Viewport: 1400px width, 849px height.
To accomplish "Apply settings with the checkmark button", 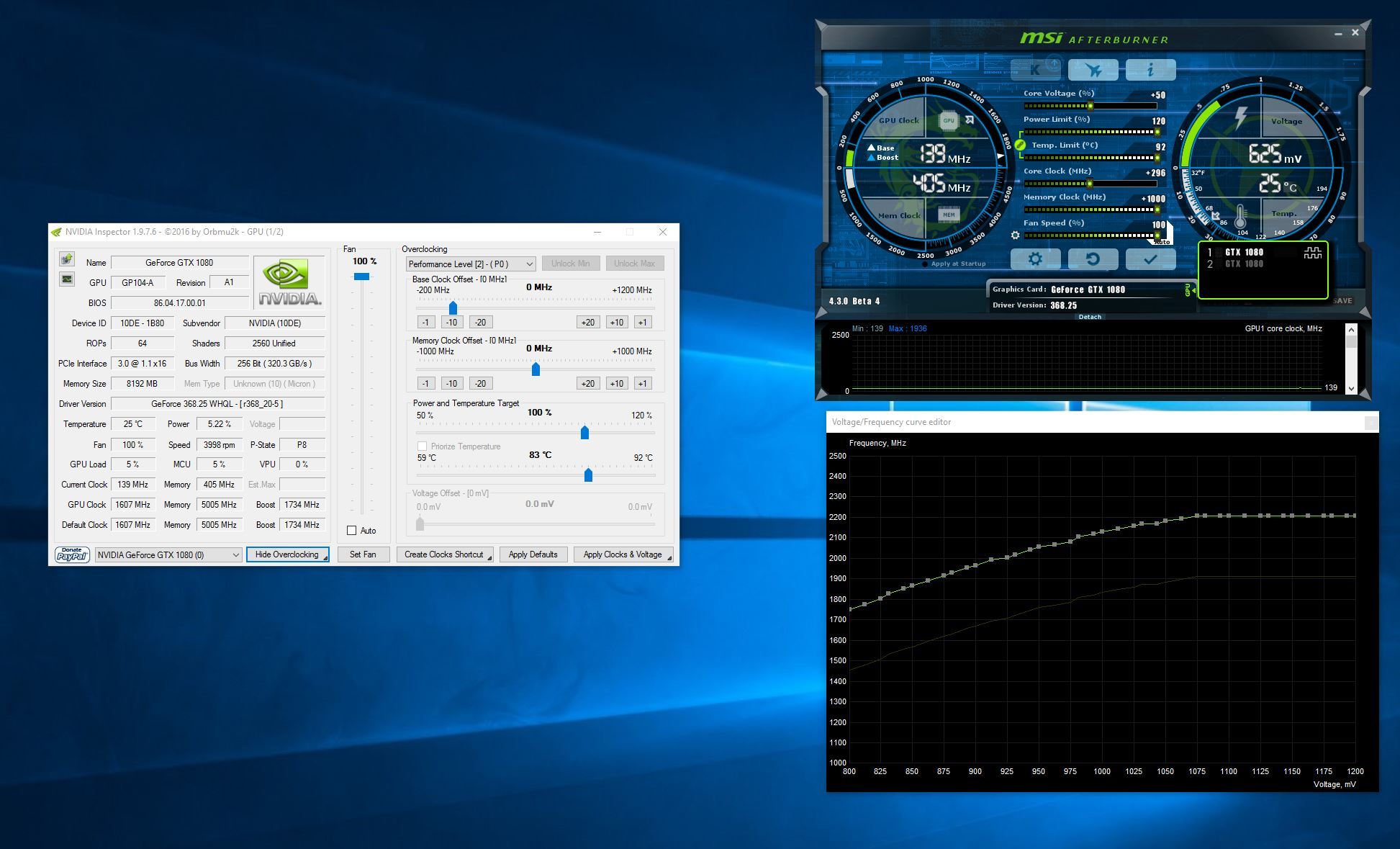I will click(x=1150, y=259).
